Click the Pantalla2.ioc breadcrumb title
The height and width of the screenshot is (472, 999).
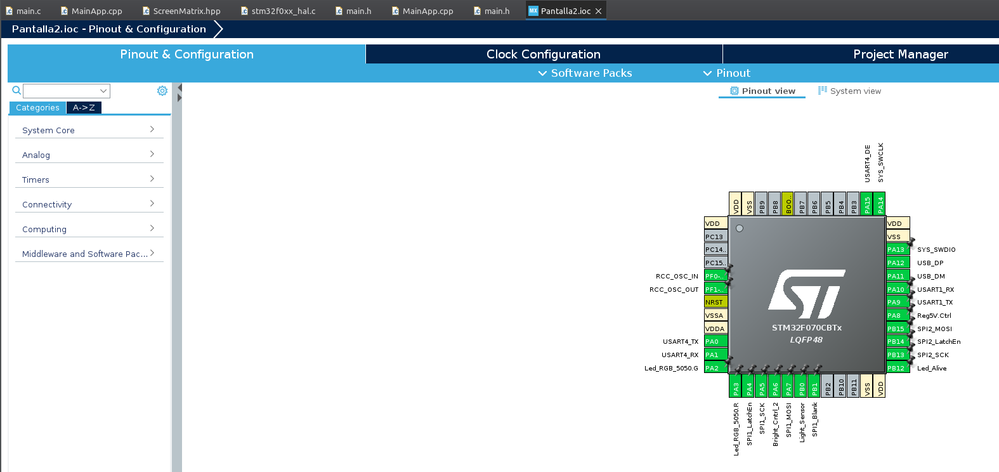point(108,29)
